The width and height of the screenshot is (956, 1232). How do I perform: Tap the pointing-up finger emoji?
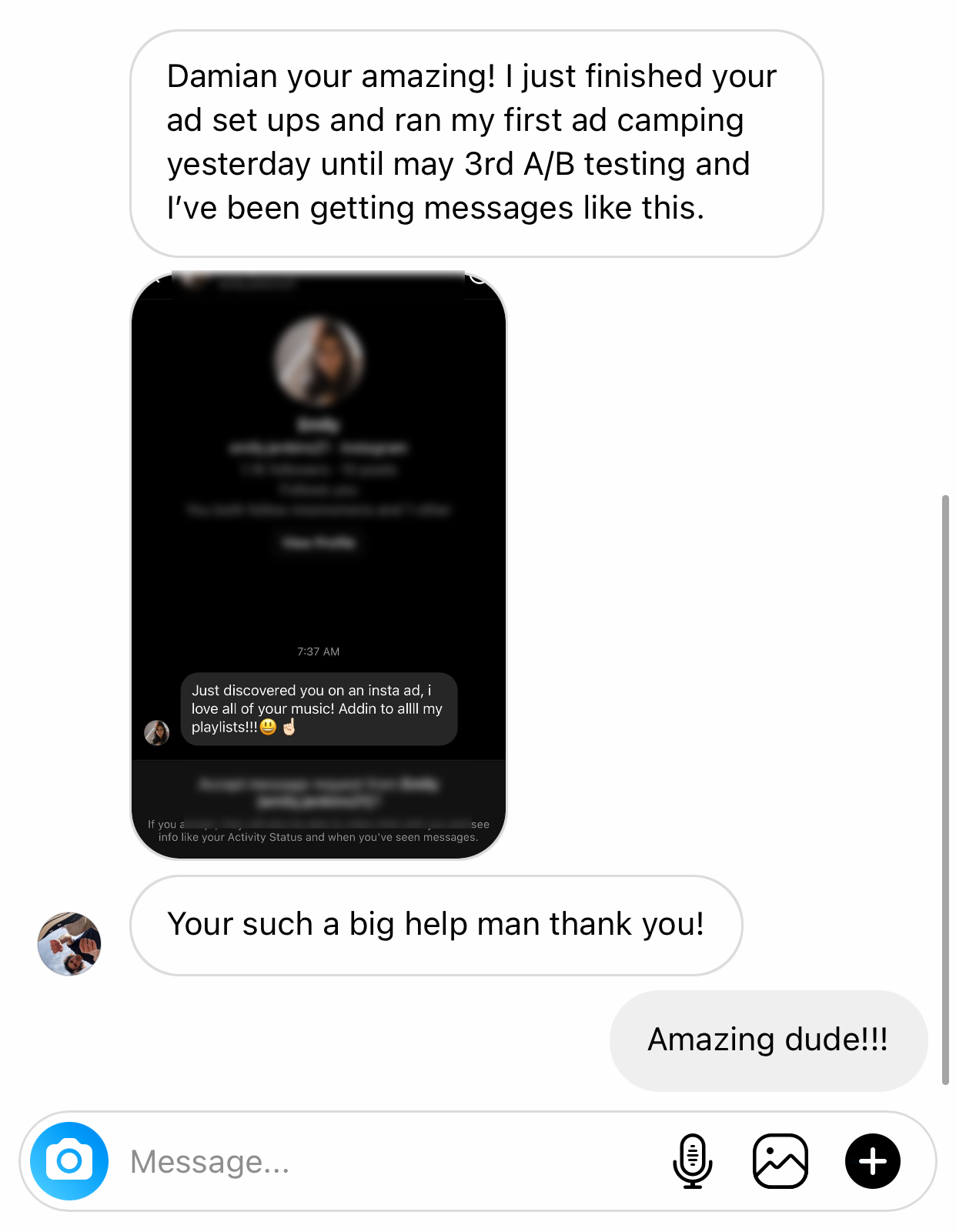[x=289, y=726]
